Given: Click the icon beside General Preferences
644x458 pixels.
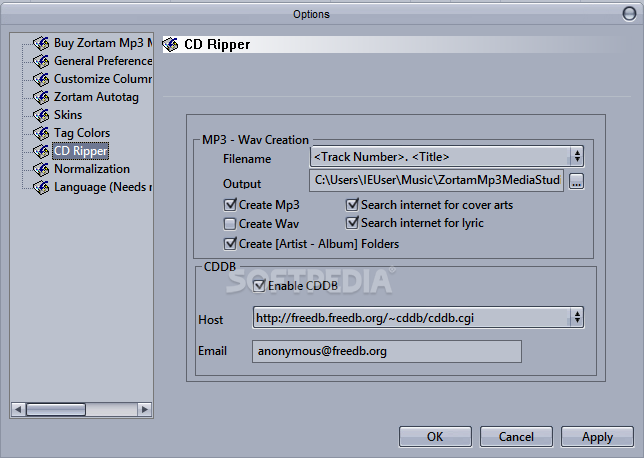Looking at the screenshot, I should [x=41, y=61].
